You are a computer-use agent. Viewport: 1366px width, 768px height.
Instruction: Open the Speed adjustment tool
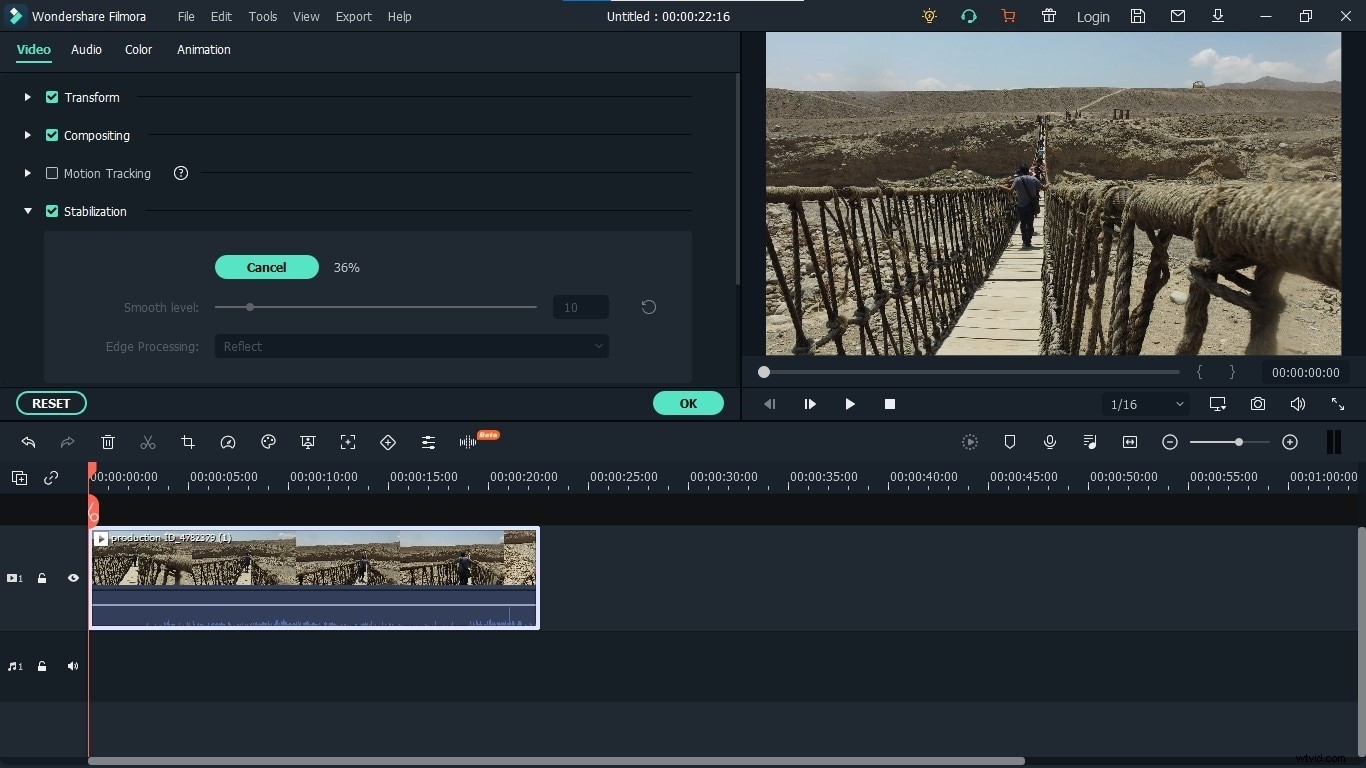point(228,442)
